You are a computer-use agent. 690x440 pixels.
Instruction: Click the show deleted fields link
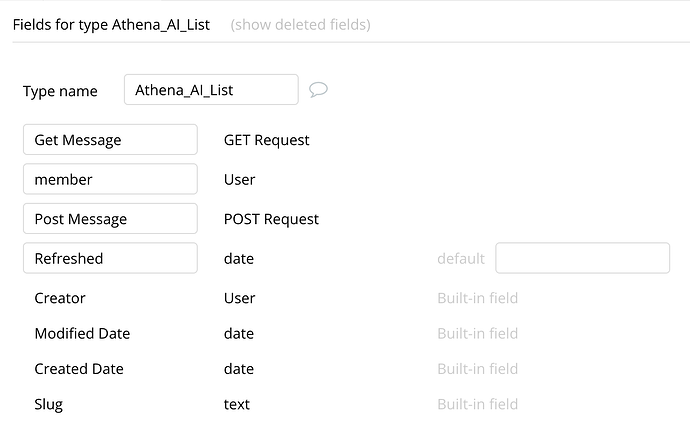(300, 24)
